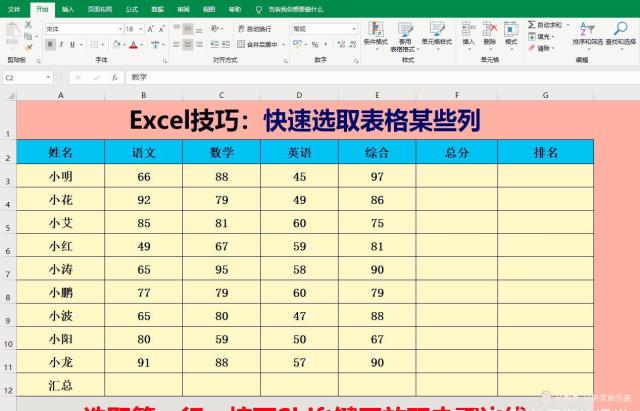Click the Increase Indent icon
Viewport: 640px width, 411px height.
[226, 44]
